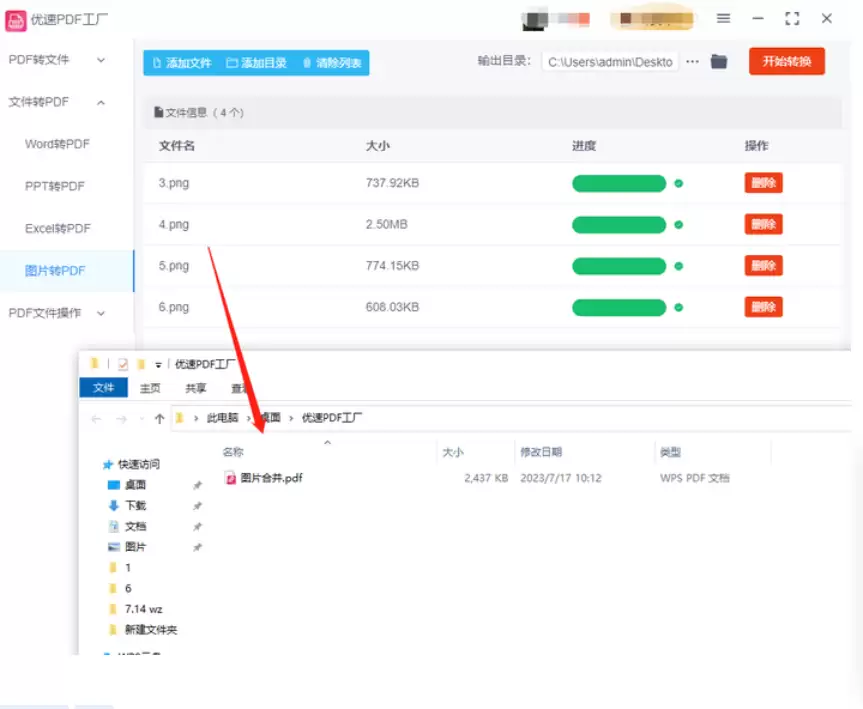Click the 添加文件 button

(x=182, y=63)
